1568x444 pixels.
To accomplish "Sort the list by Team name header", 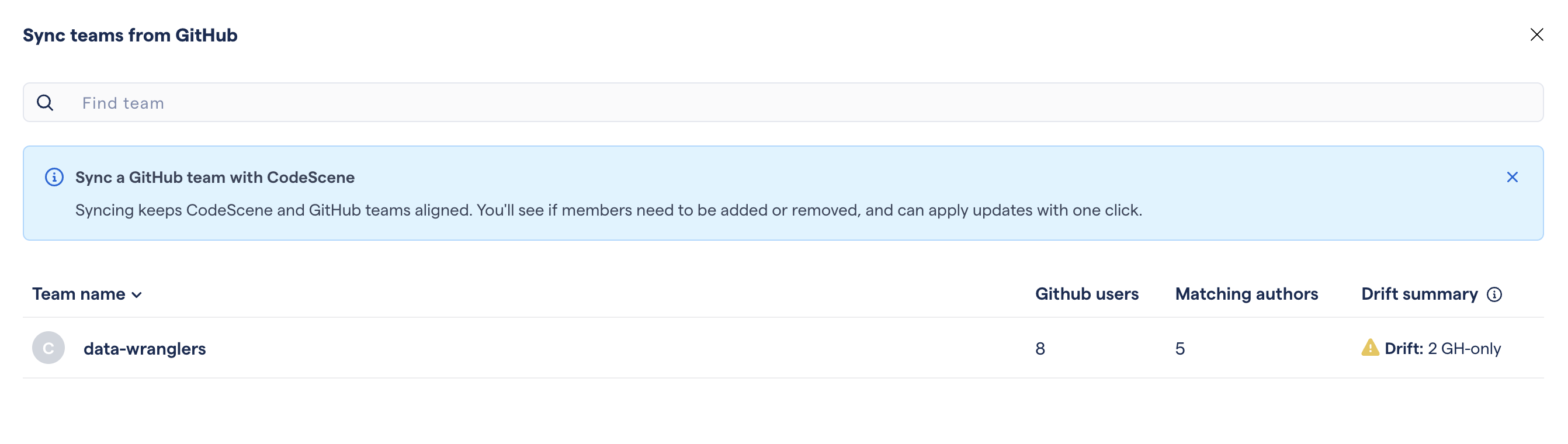I will pos(78,294).
